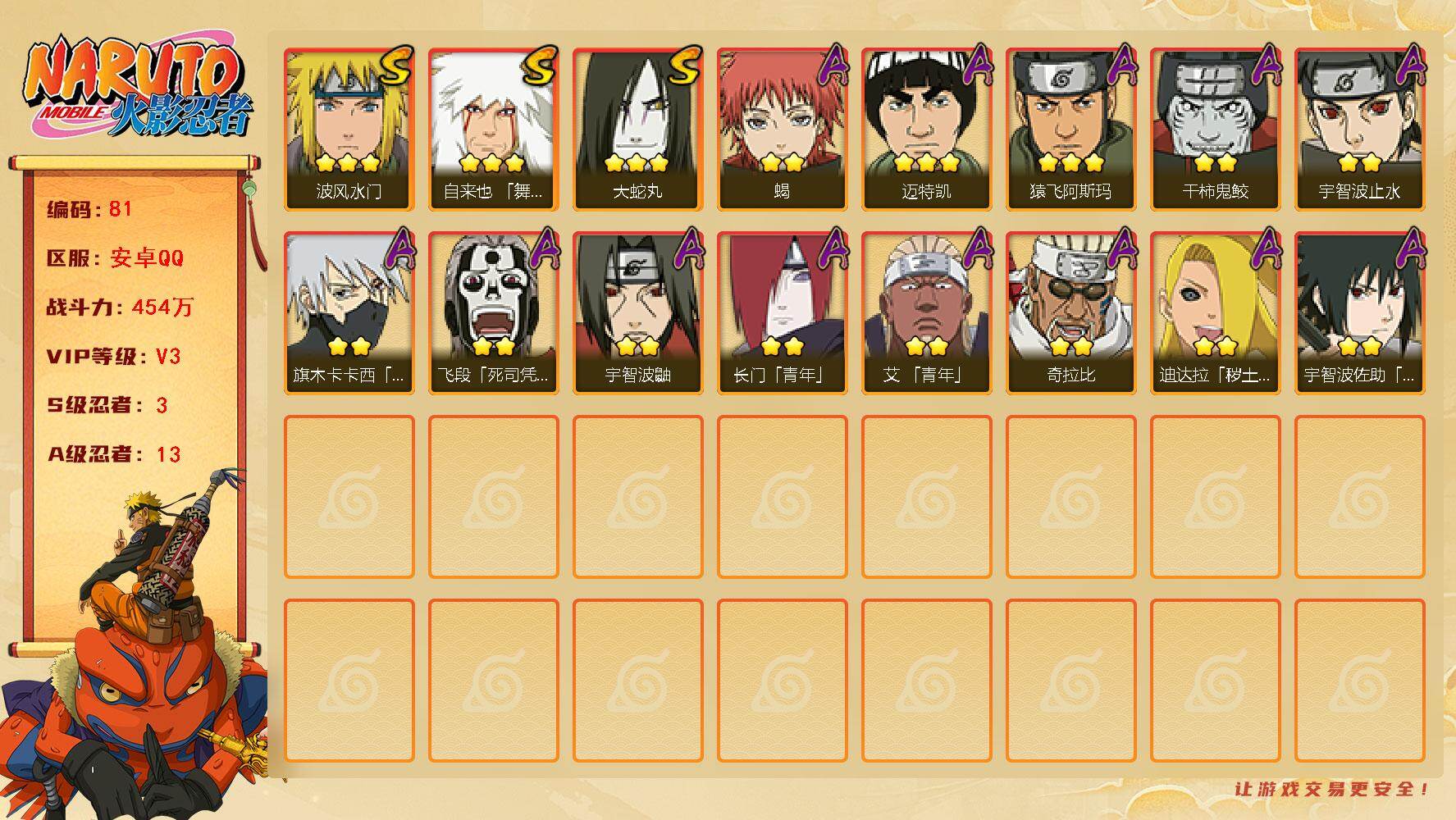Open the 宇智波佐助 card

coord(1360,312)
